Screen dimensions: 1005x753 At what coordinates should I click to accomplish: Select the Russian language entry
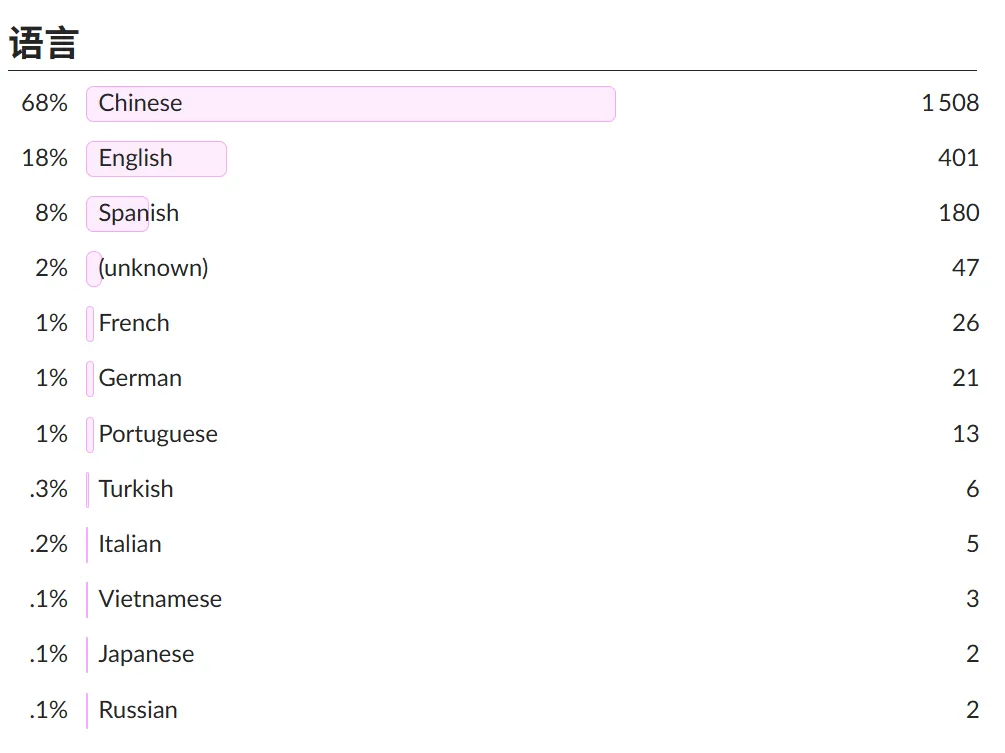point(138,710)
